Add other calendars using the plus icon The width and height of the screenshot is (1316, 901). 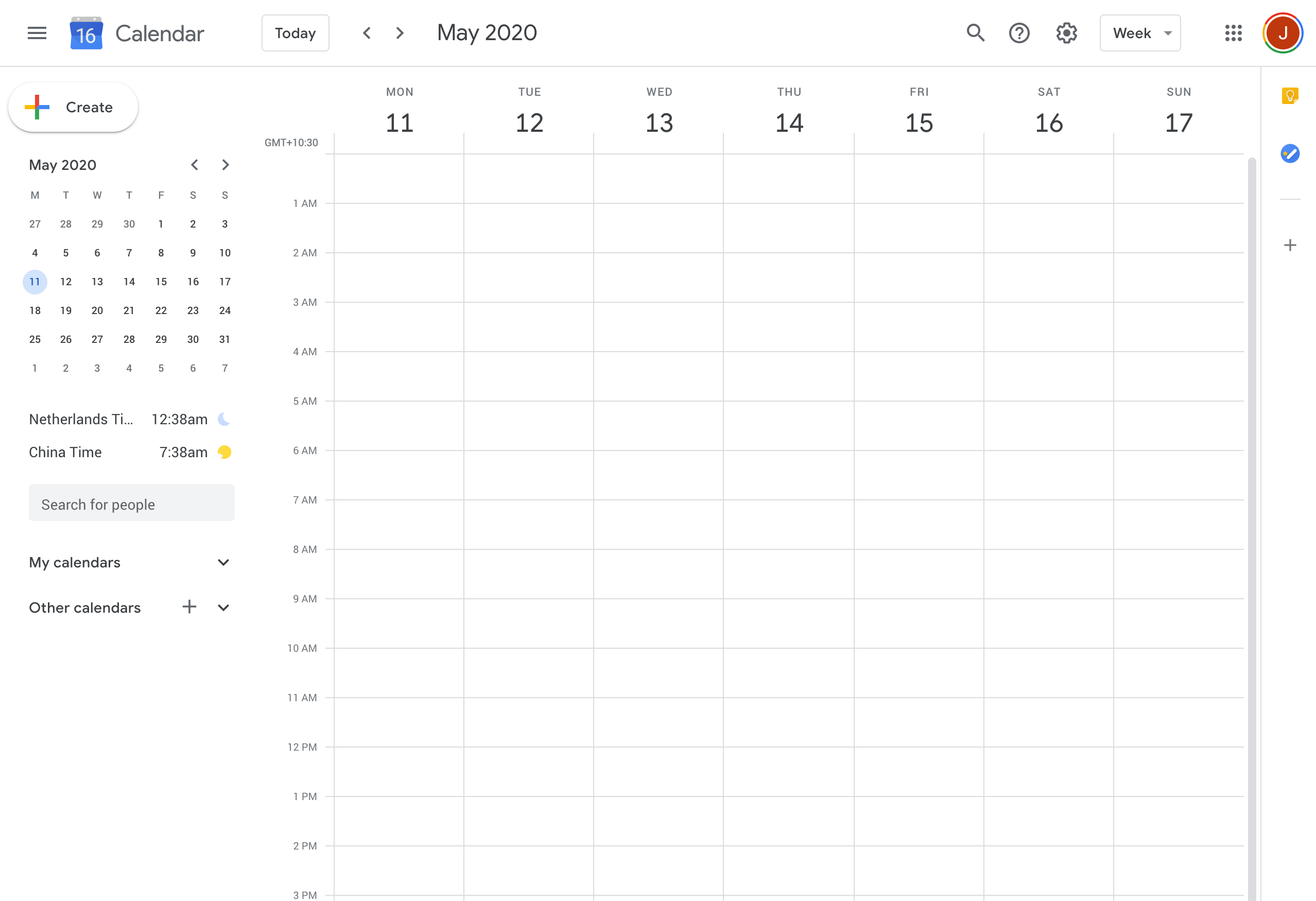pos(189,607)
